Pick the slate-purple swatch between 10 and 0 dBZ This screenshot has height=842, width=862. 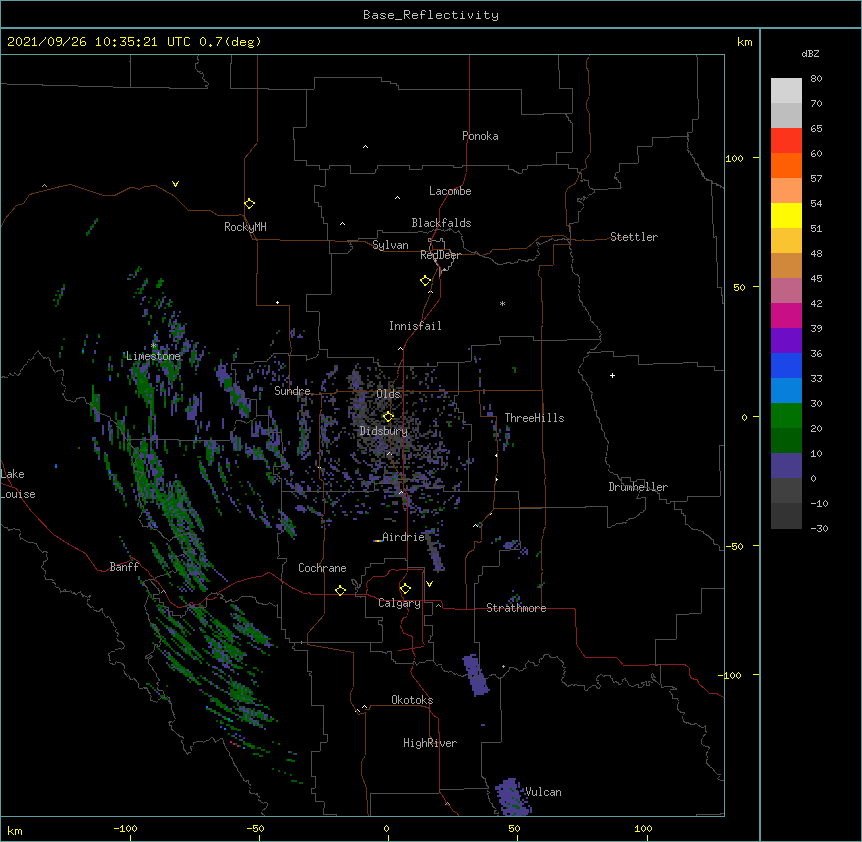point(786,466)
